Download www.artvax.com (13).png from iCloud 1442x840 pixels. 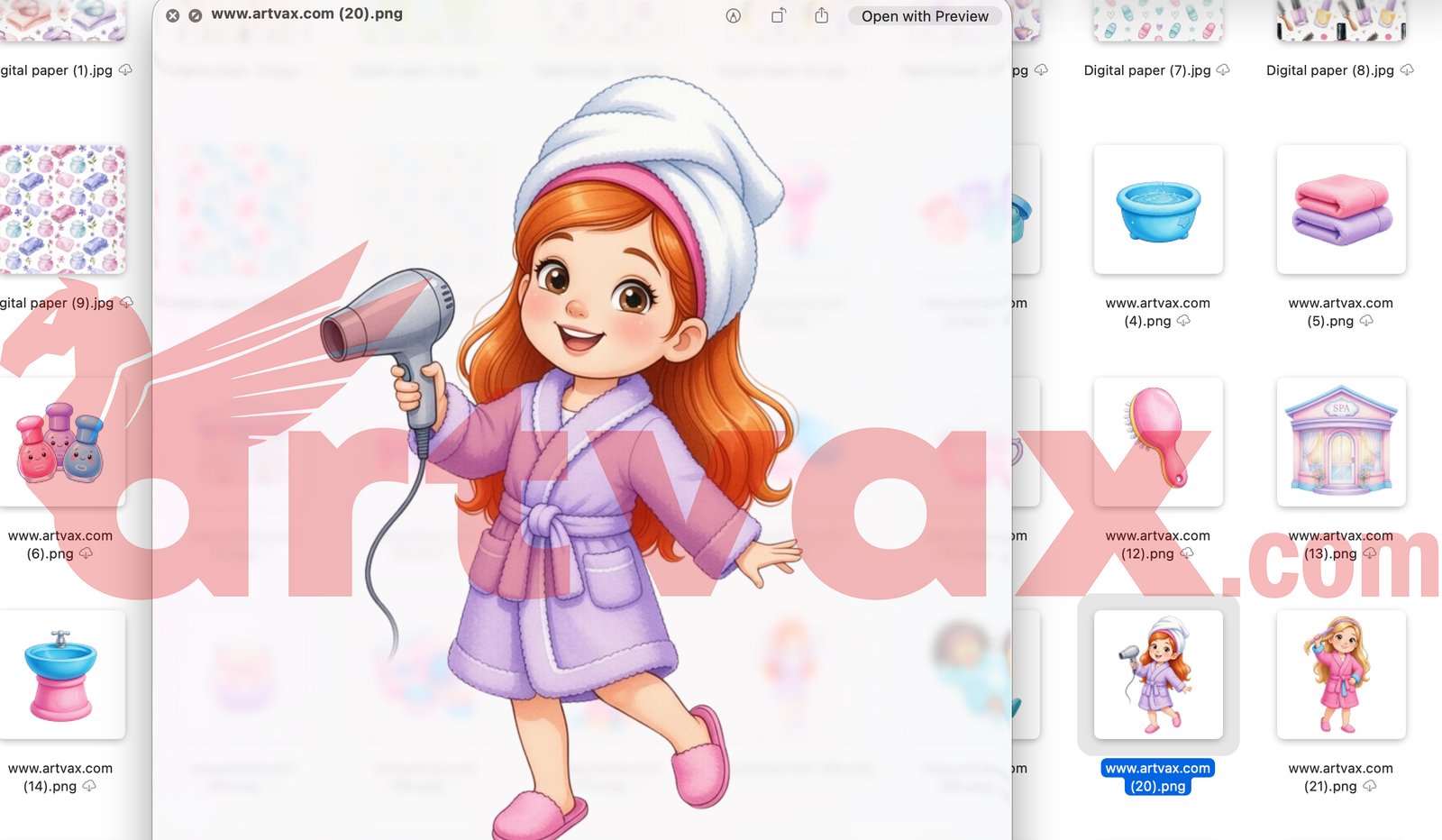(1371, 553)
